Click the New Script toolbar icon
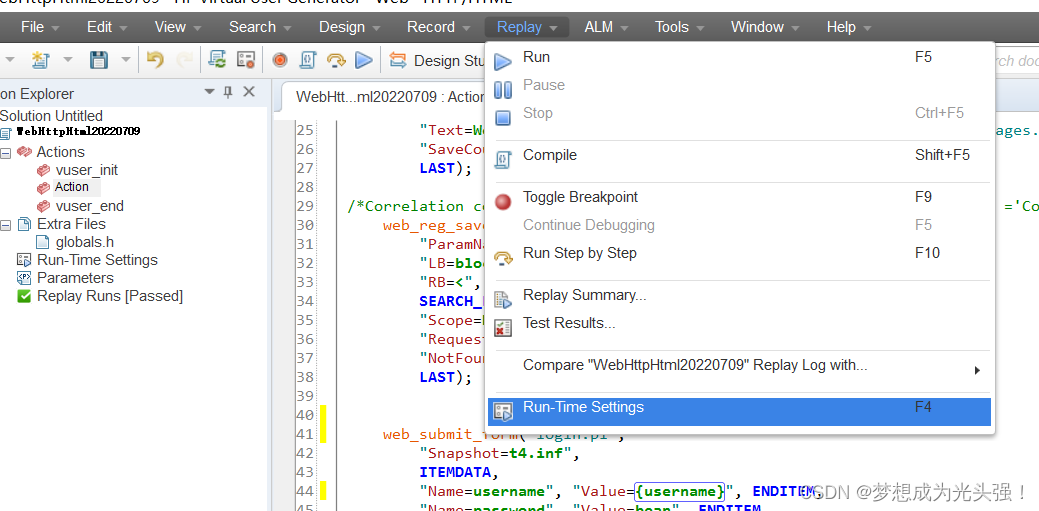This screenshot has width=1039, height=511. [40, 60]
